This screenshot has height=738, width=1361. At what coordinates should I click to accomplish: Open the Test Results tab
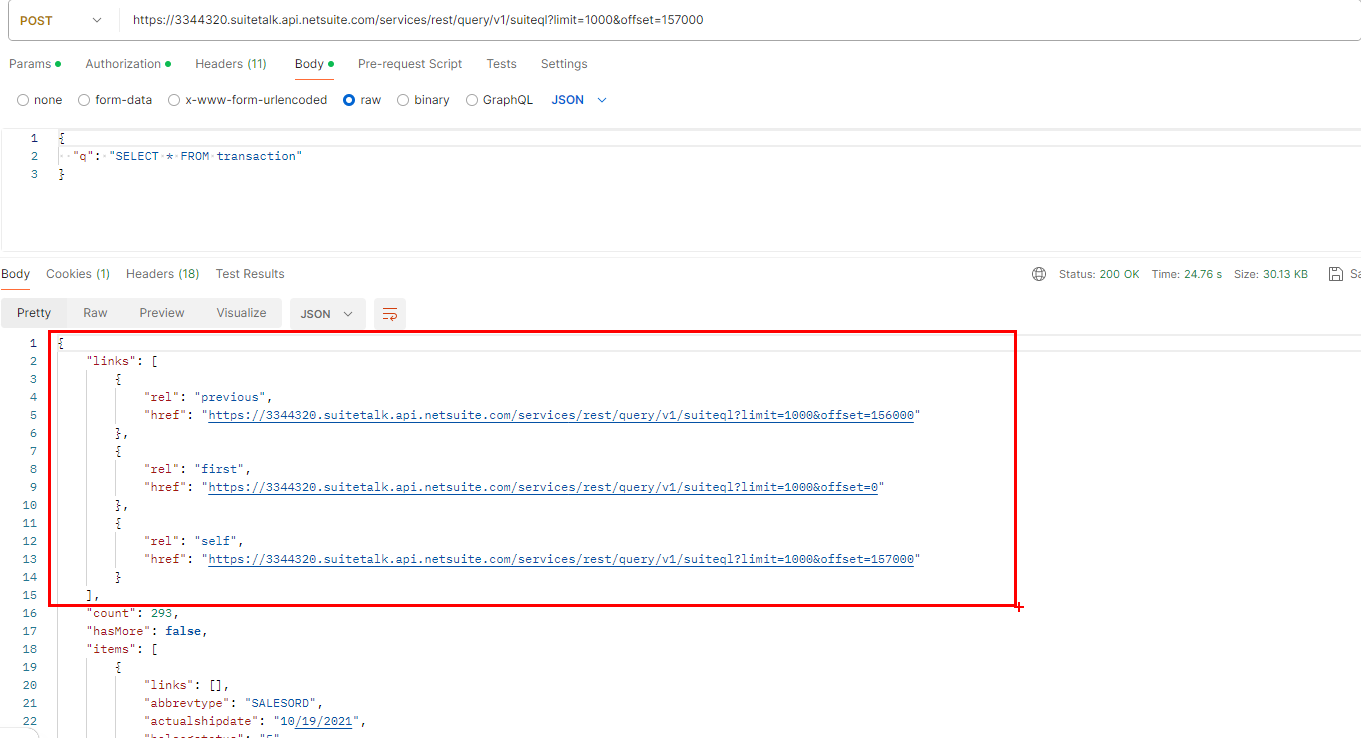pos(250,274)
